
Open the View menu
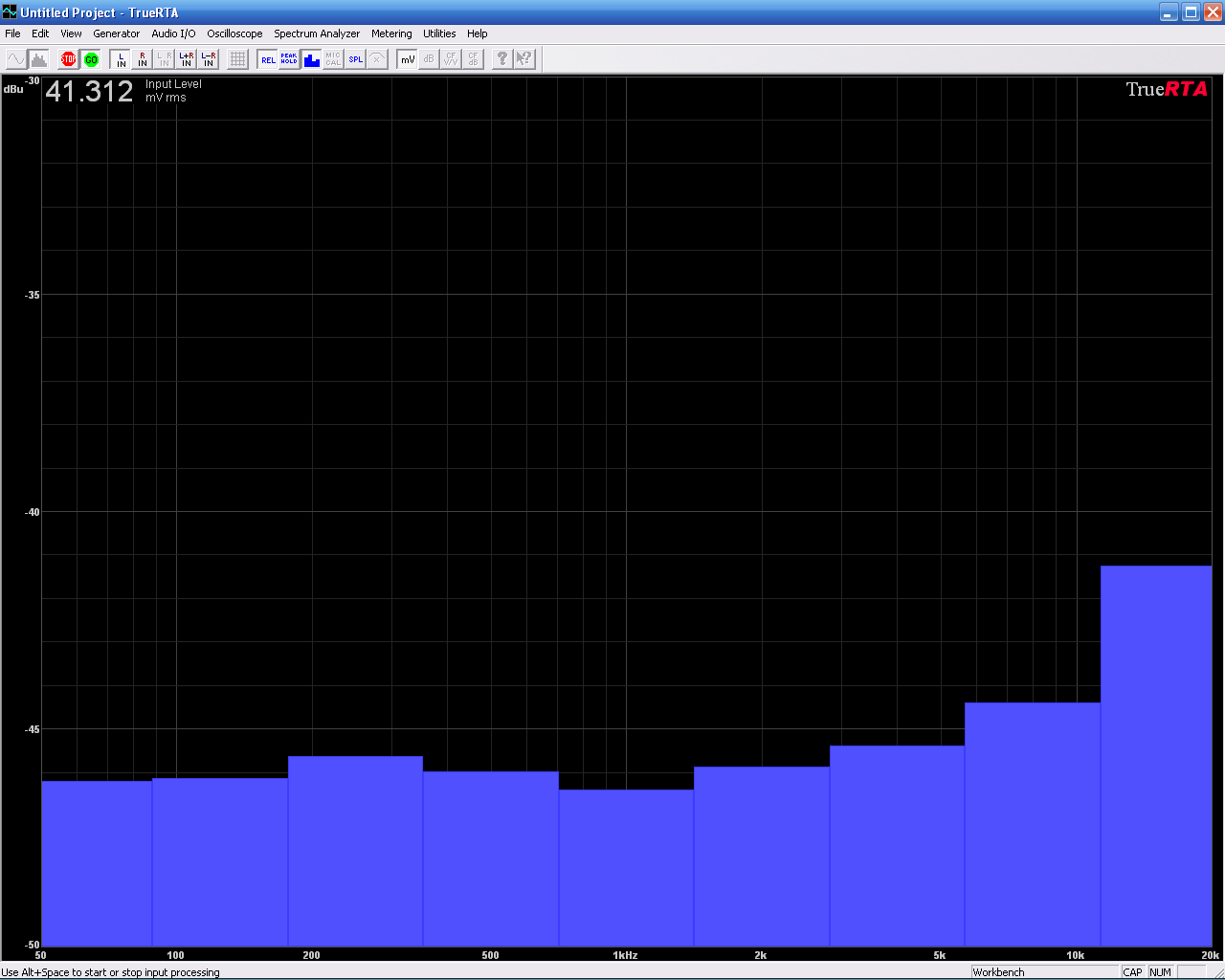pos(71,33)
